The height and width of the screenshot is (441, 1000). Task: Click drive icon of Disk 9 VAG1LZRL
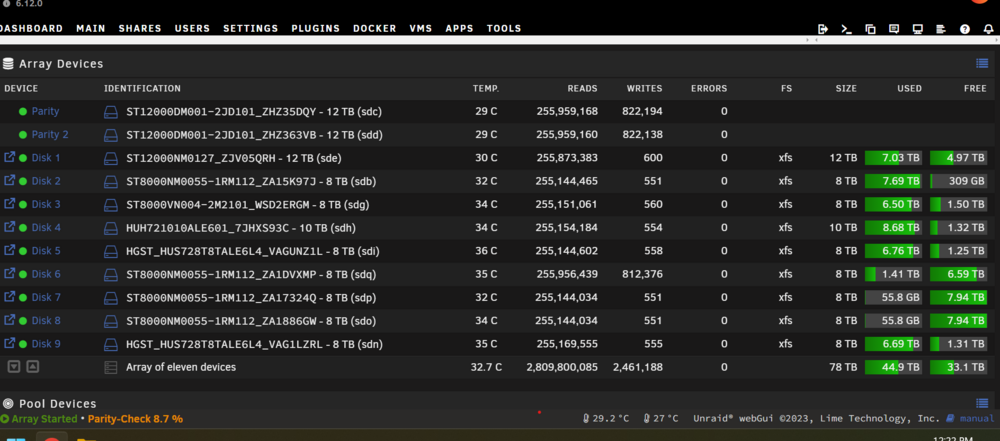(111, 345)
